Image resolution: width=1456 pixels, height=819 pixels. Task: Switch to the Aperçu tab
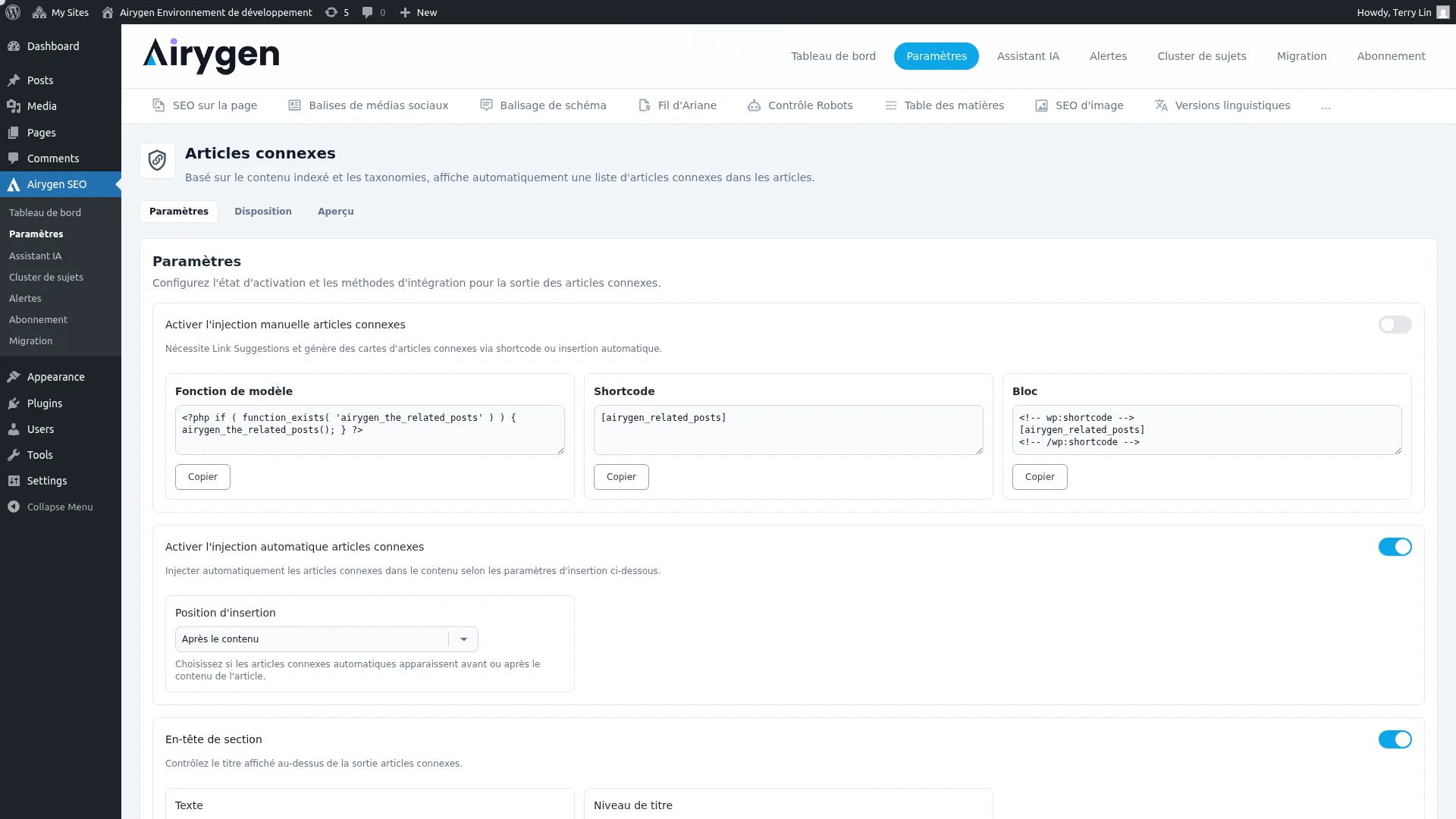point(336,212)
